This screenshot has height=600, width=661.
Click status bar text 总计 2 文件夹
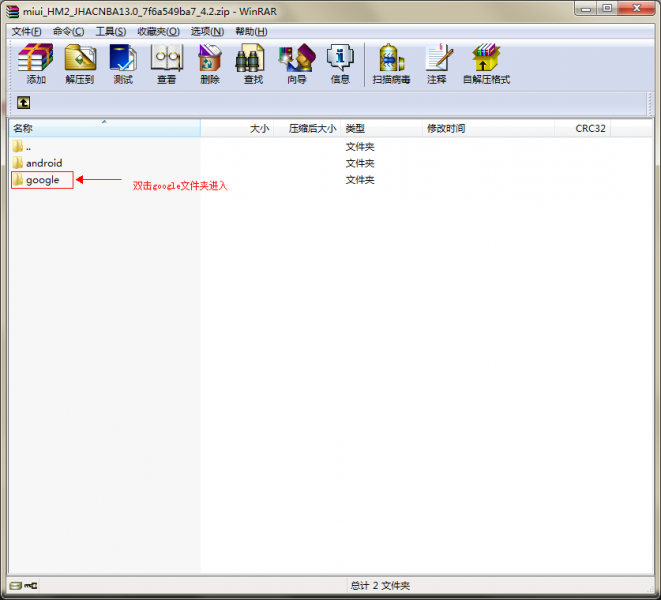(x=380, y=586)
